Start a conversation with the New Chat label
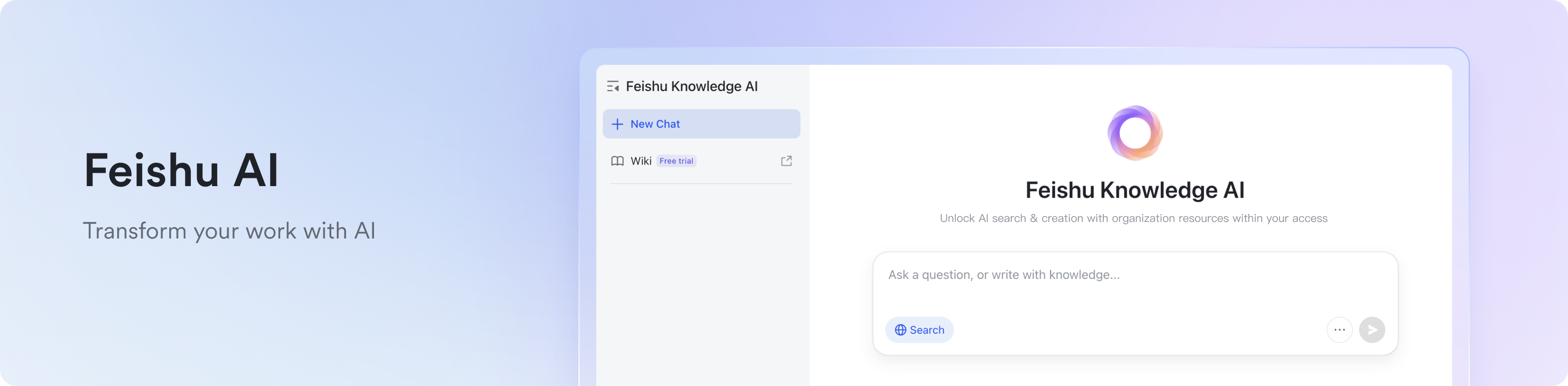This screenshot has height=386, width=1568. pos(655,124)
